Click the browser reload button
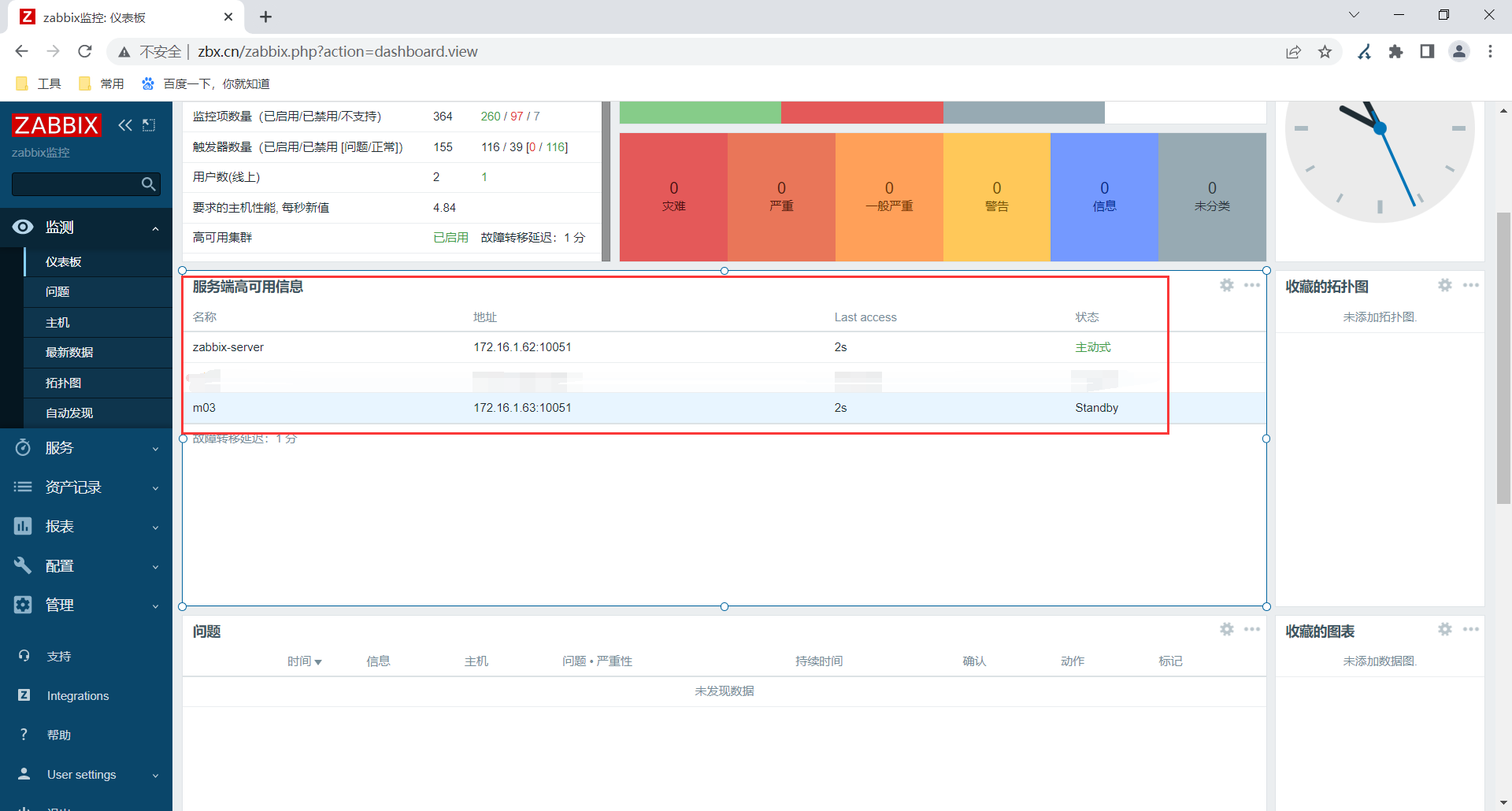The image size is (1512, 811). pyautogui.click(x=85, y=51)
